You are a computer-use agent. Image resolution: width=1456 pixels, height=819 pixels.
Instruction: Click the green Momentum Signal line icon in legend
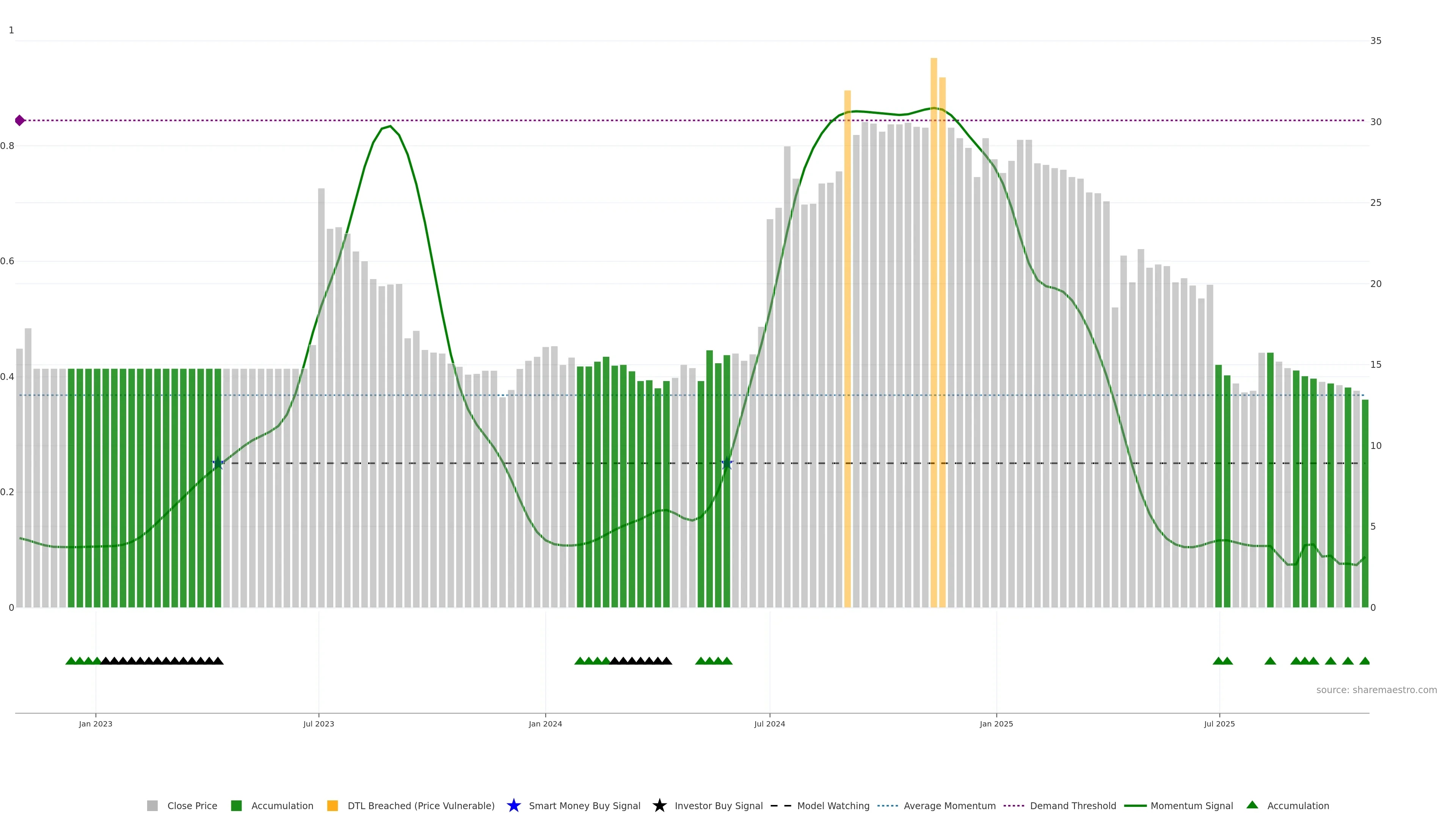(1135, 805)
